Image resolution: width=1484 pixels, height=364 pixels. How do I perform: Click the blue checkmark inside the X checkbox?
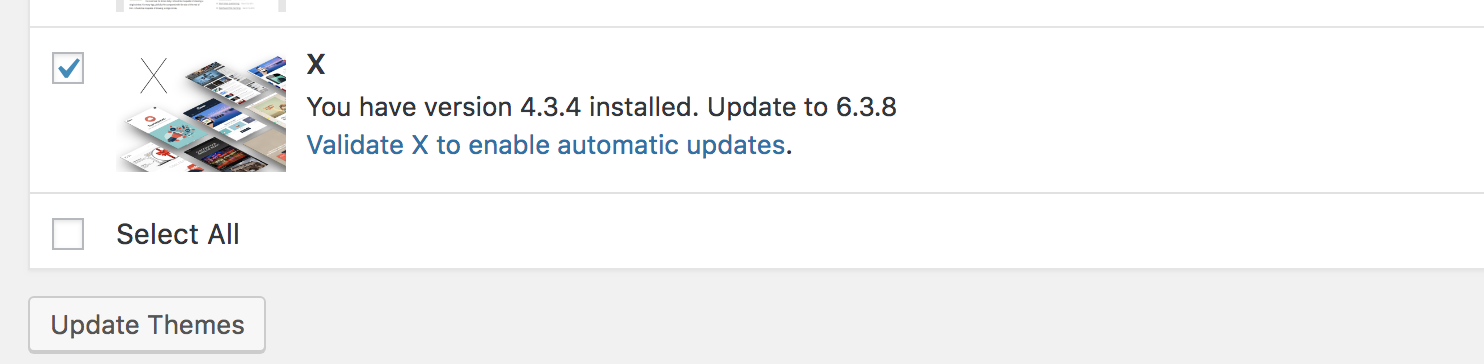click(69, 68)
